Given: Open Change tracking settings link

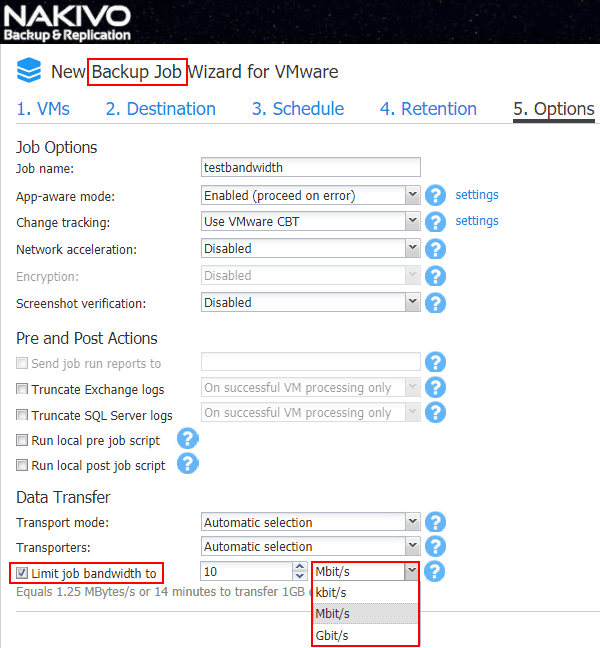Looking at the screenshot, I should tap(477, 221).
